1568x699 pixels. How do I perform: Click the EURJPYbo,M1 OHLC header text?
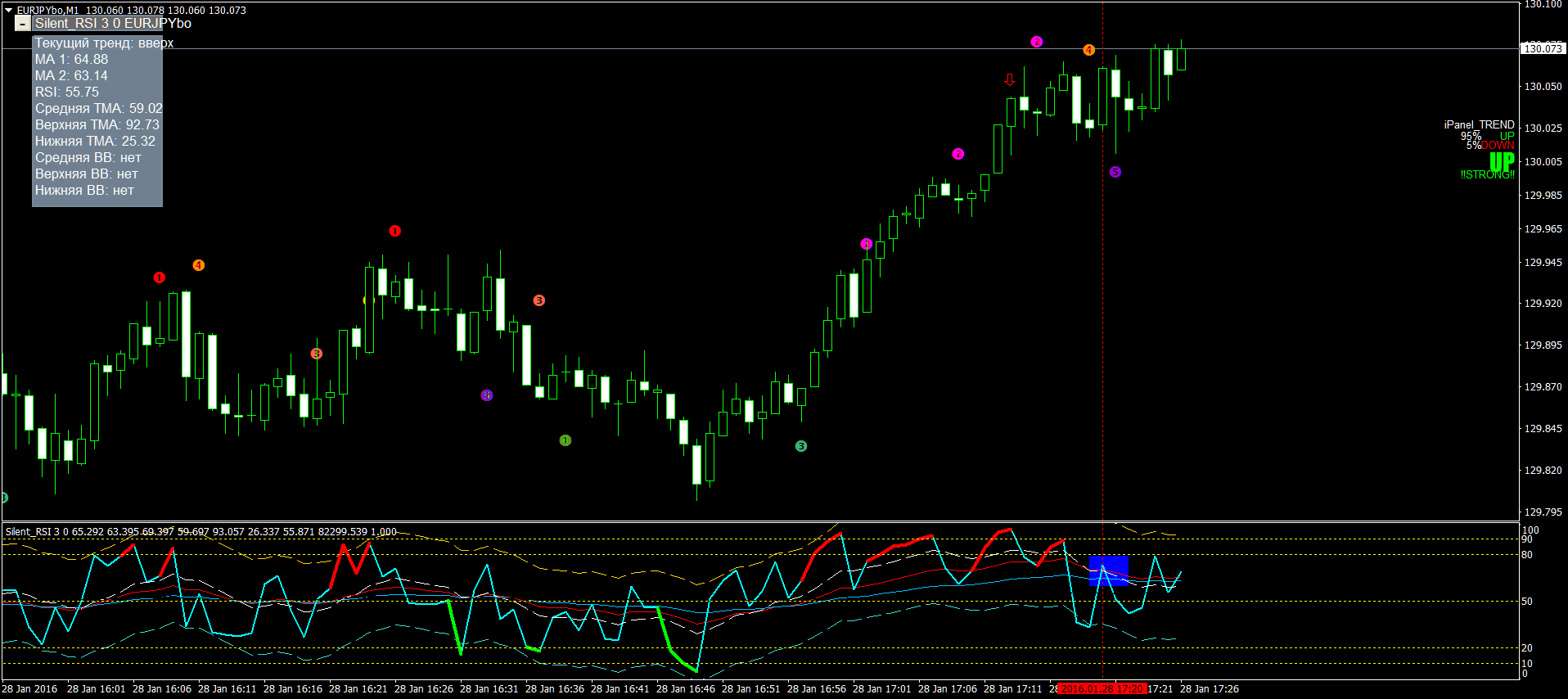coord(131,11)
